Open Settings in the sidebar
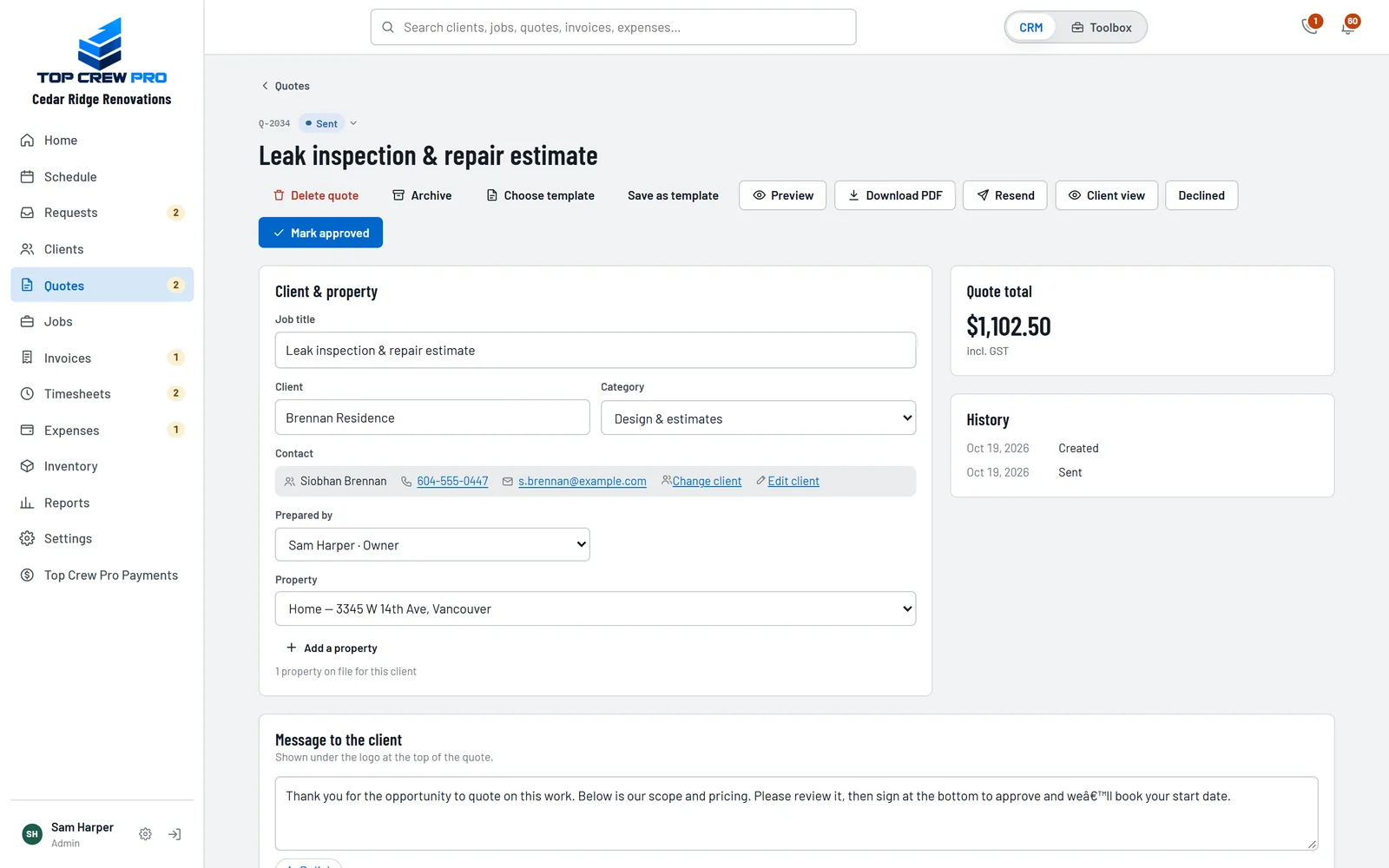The width and height of the screenshot is (1389, 868). (x=102, y=539)
